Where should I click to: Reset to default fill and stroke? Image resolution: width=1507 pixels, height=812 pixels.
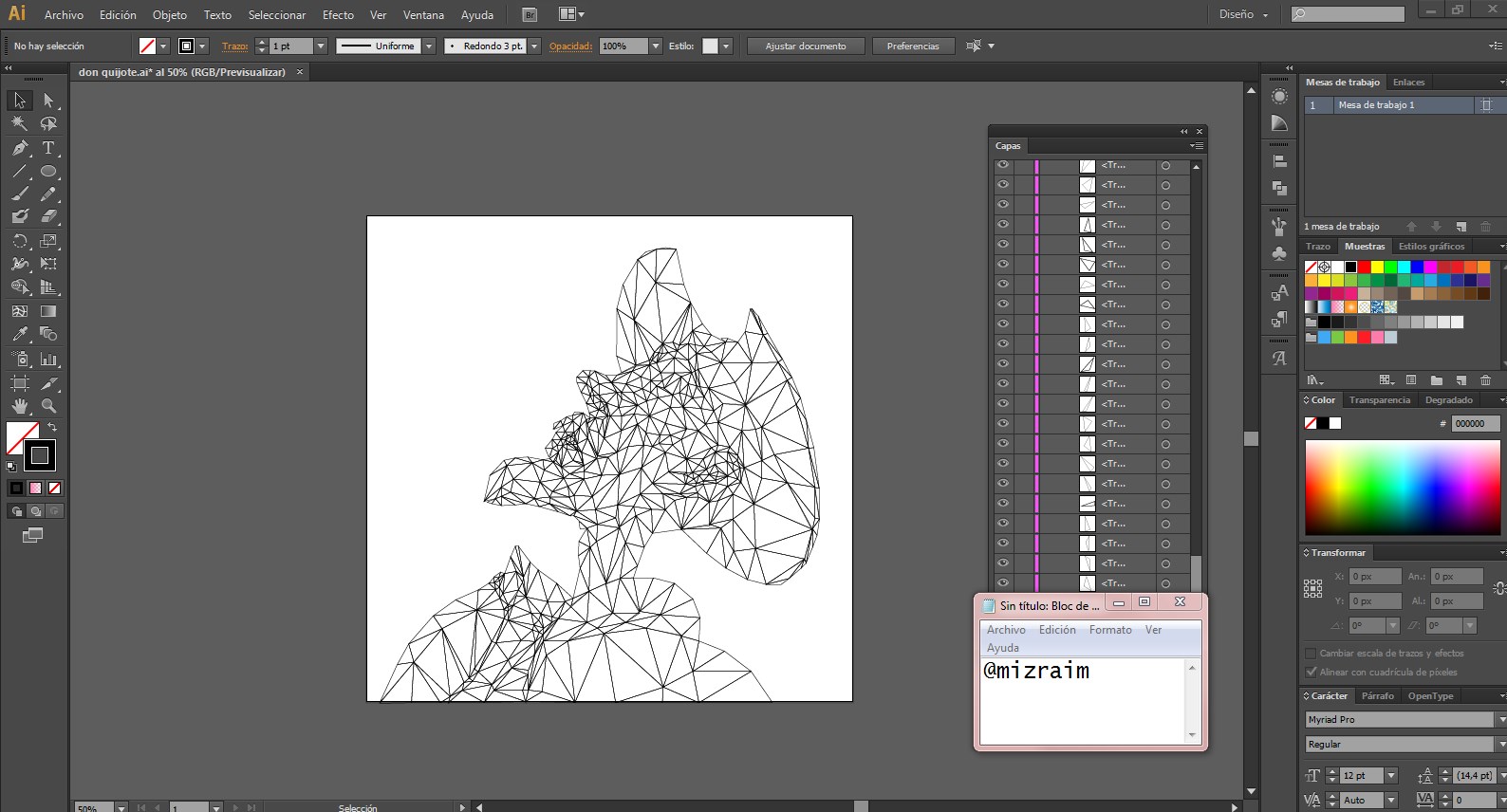click(x=11, y=467)
